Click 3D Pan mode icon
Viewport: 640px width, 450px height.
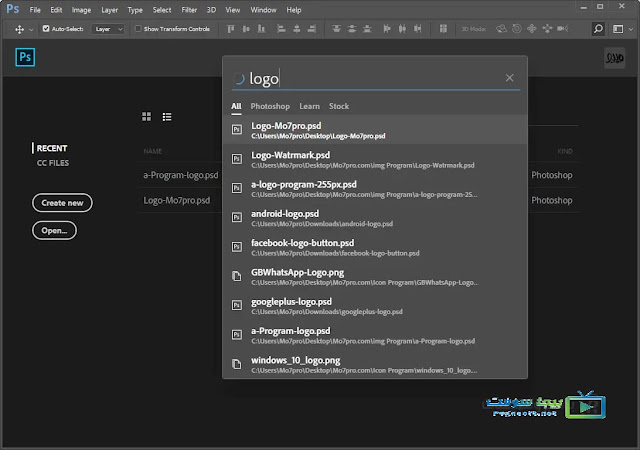[532, 29]
